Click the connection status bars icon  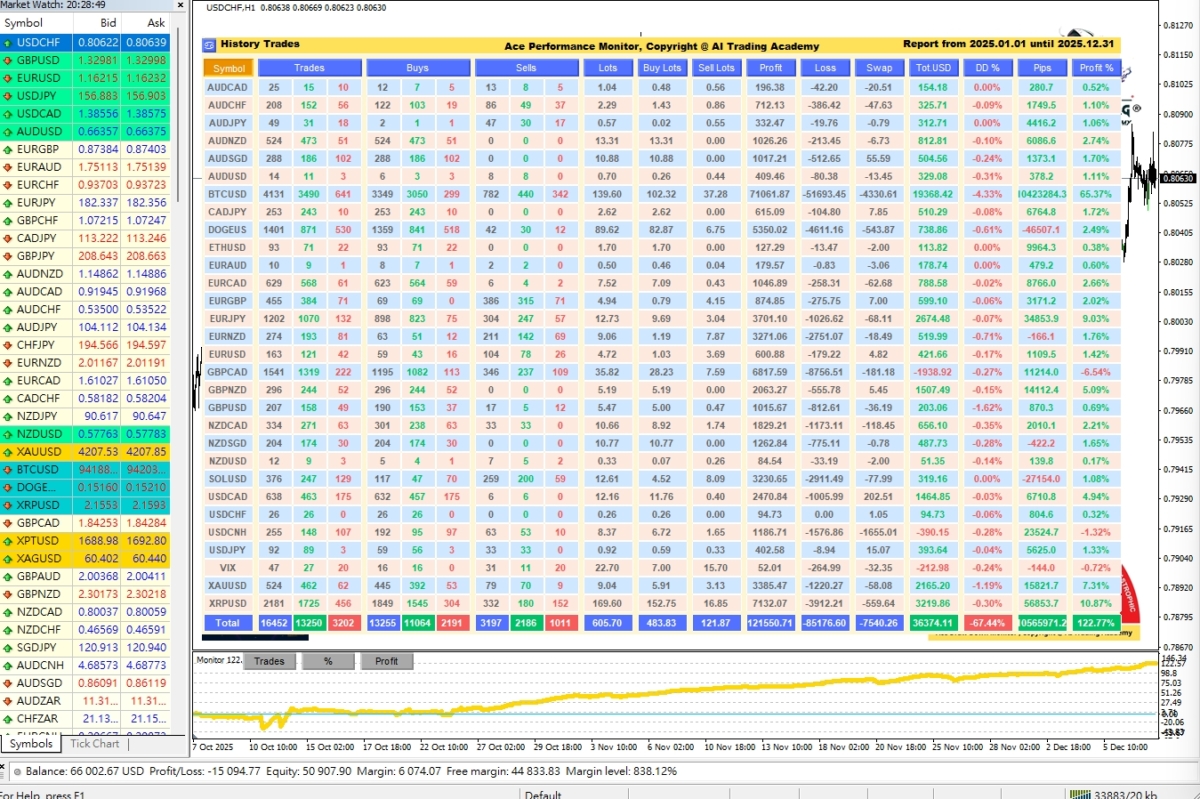coord(1080,793)
